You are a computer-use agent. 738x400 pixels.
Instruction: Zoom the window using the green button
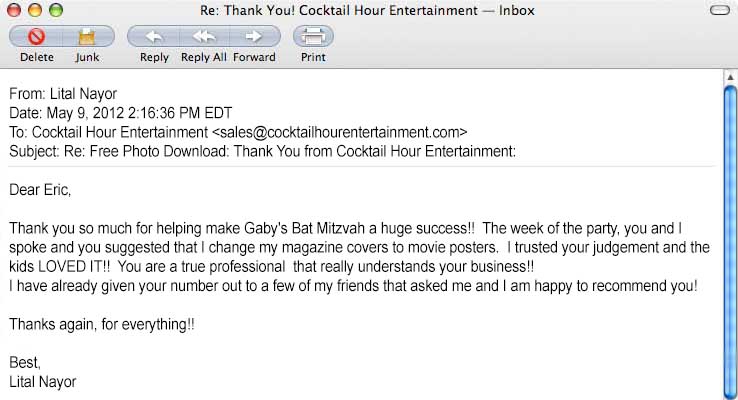(x=51, y=11)
